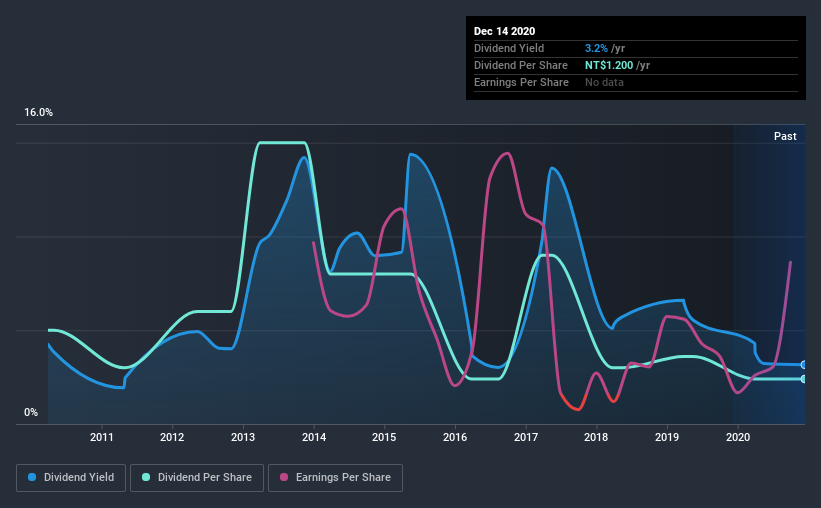Select the blue Dividend Yield endpoint marker
The width and height of the screenshot is (821, 508).
pos(804,365)
